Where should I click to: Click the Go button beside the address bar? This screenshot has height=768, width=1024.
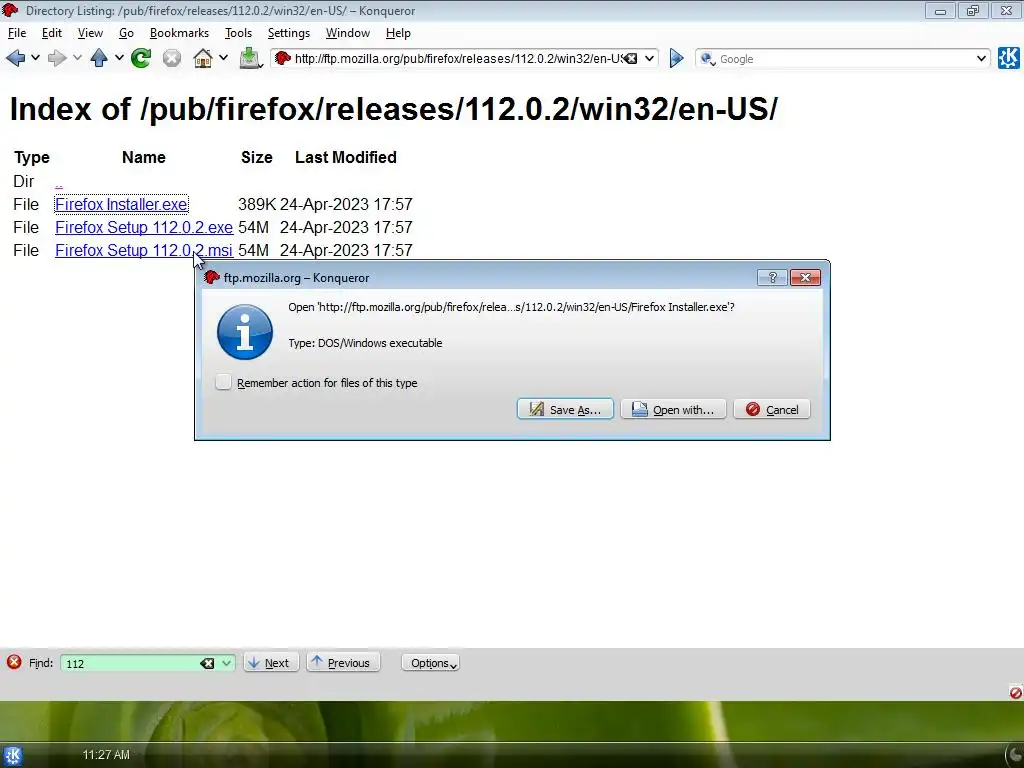677,59
